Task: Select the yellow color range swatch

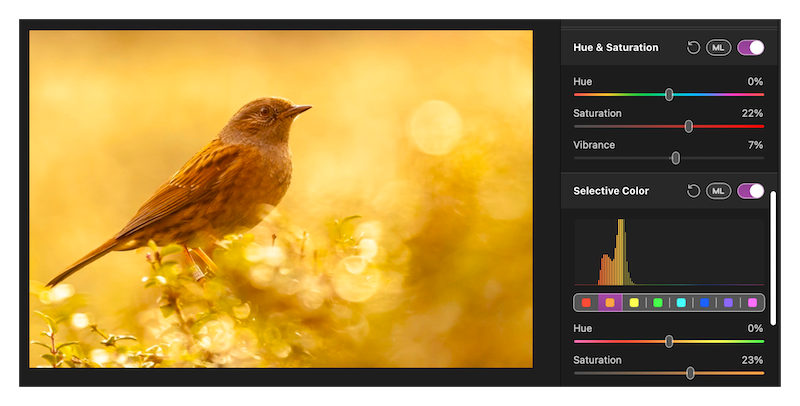Action: pyautogui.click(x=634, y=303)
